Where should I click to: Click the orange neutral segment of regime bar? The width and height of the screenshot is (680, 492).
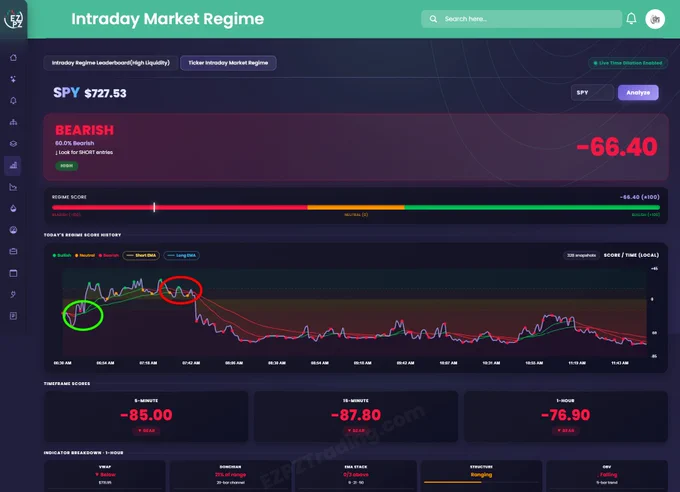click(356, 208)
